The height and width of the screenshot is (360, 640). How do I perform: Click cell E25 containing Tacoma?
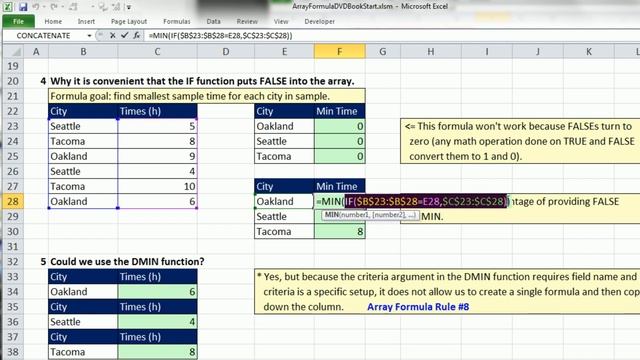point(284,156)
